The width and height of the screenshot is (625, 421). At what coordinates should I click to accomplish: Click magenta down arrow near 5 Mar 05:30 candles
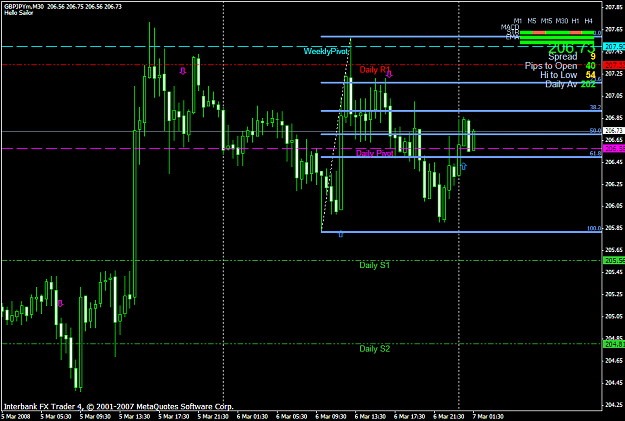tap(60, 303)
